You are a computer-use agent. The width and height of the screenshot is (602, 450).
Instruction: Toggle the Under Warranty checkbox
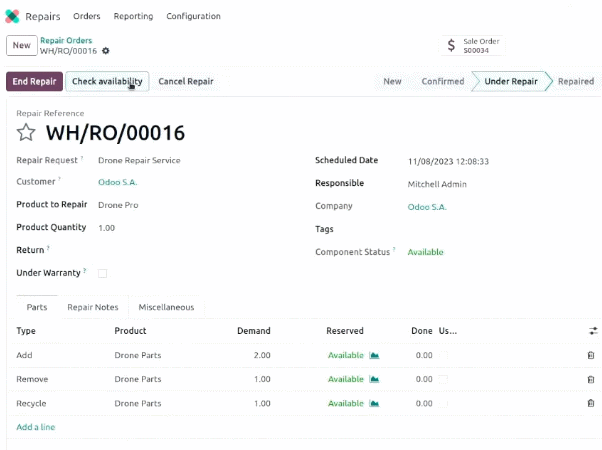102,273
